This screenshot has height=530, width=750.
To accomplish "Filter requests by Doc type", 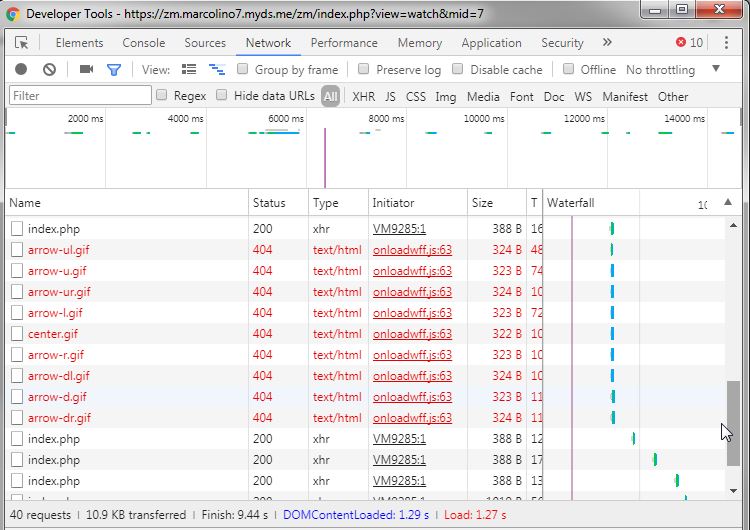I will pos(554,97).
